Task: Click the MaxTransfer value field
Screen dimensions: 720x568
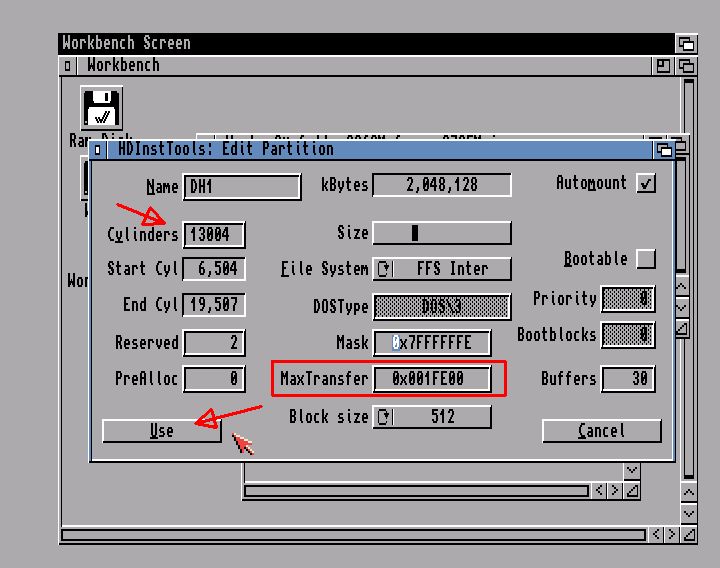Action: click(432, 379)
